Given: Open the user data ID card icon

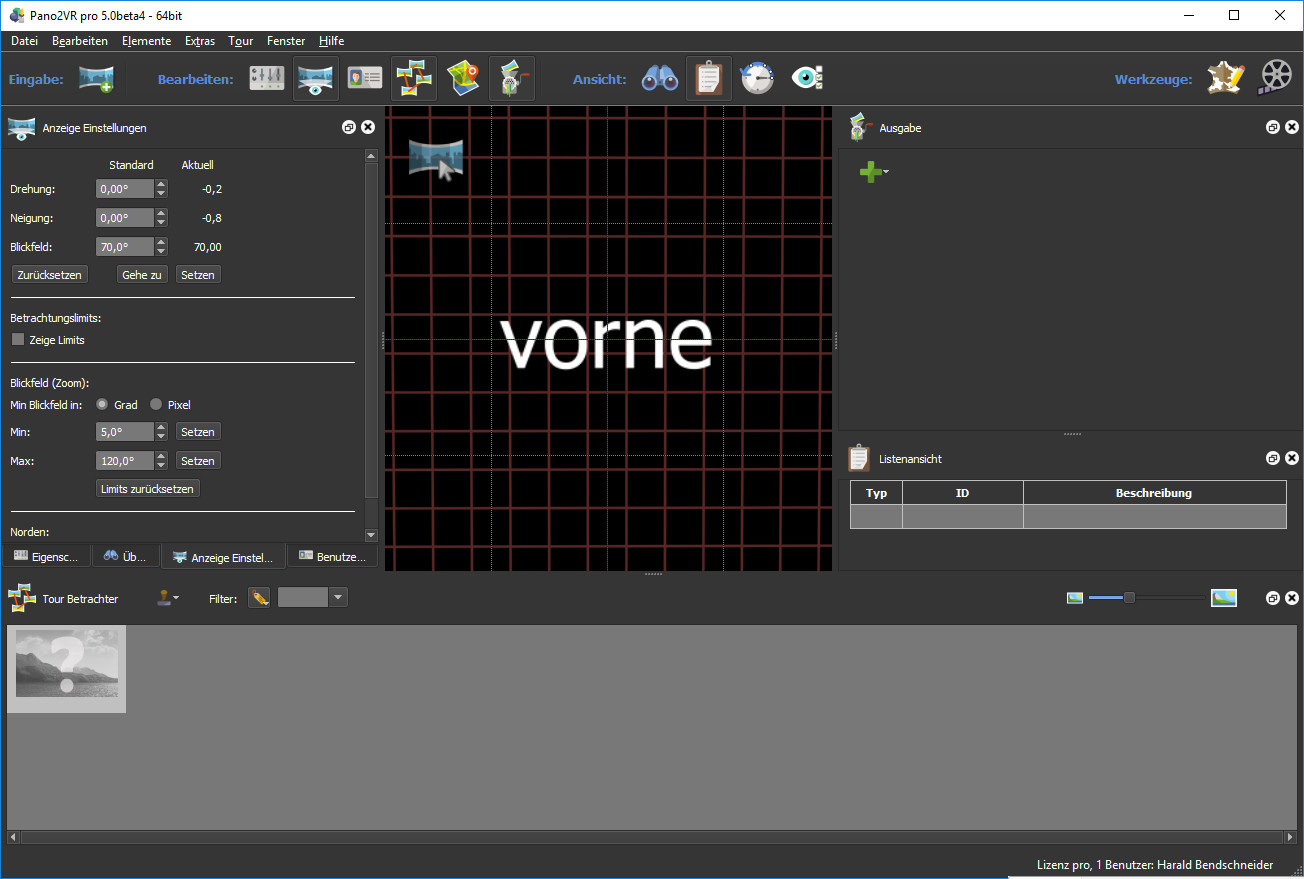Looking at the screenshot, I should pos(364,79).
